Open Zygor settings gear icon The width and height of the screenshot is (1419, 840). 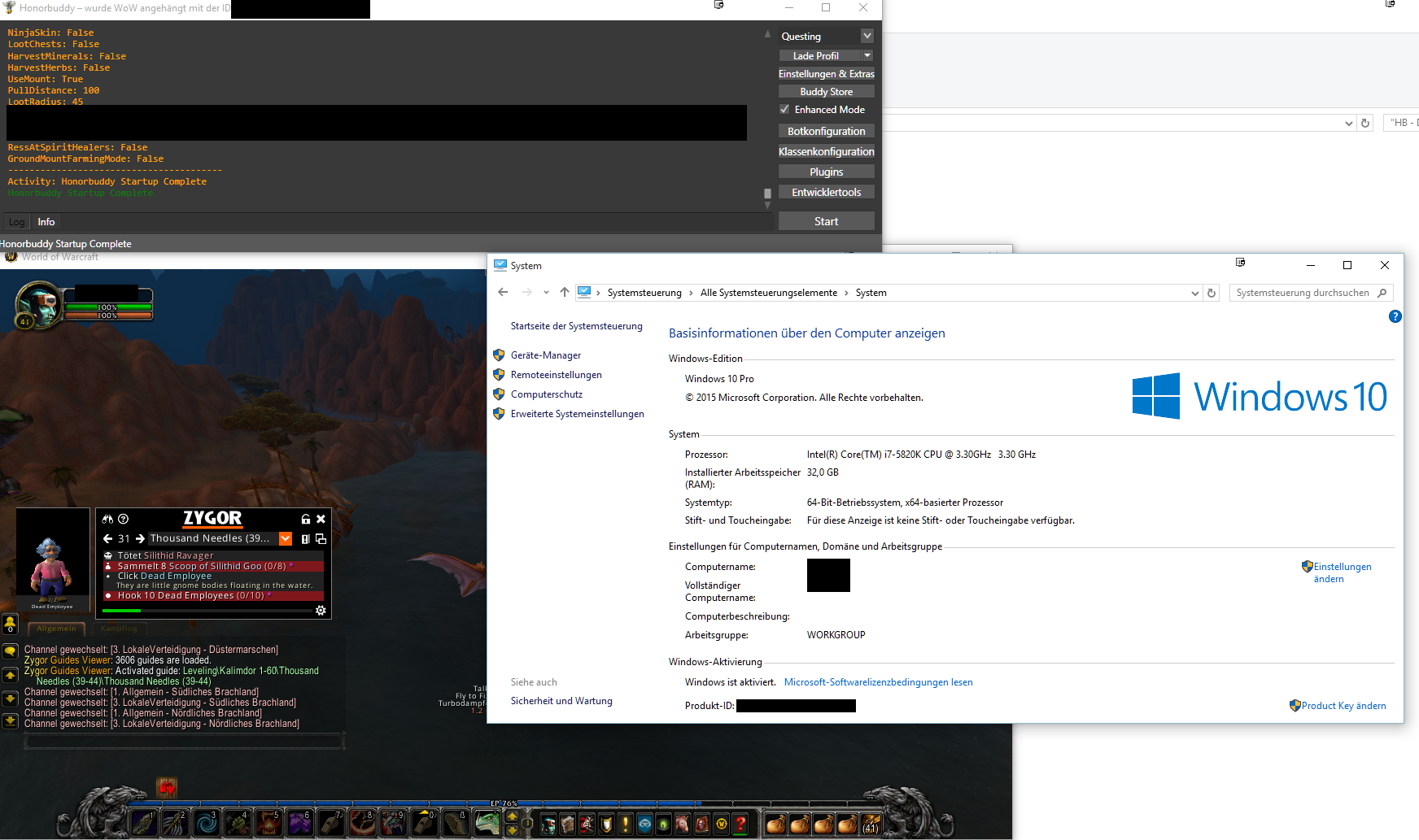[321, 610]
